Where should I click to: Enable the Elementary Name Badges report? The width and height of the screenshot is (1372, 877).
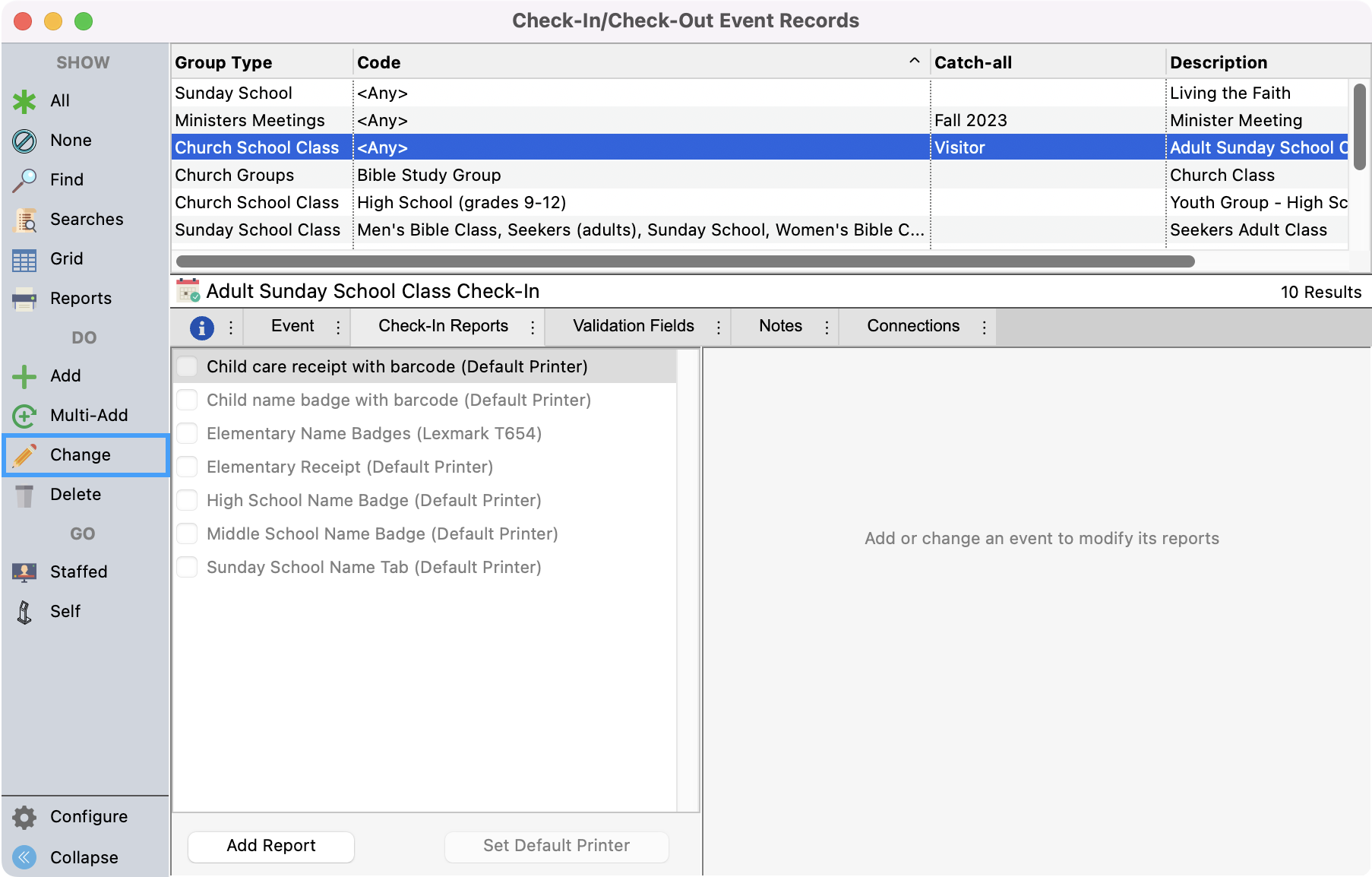[186, 433]
